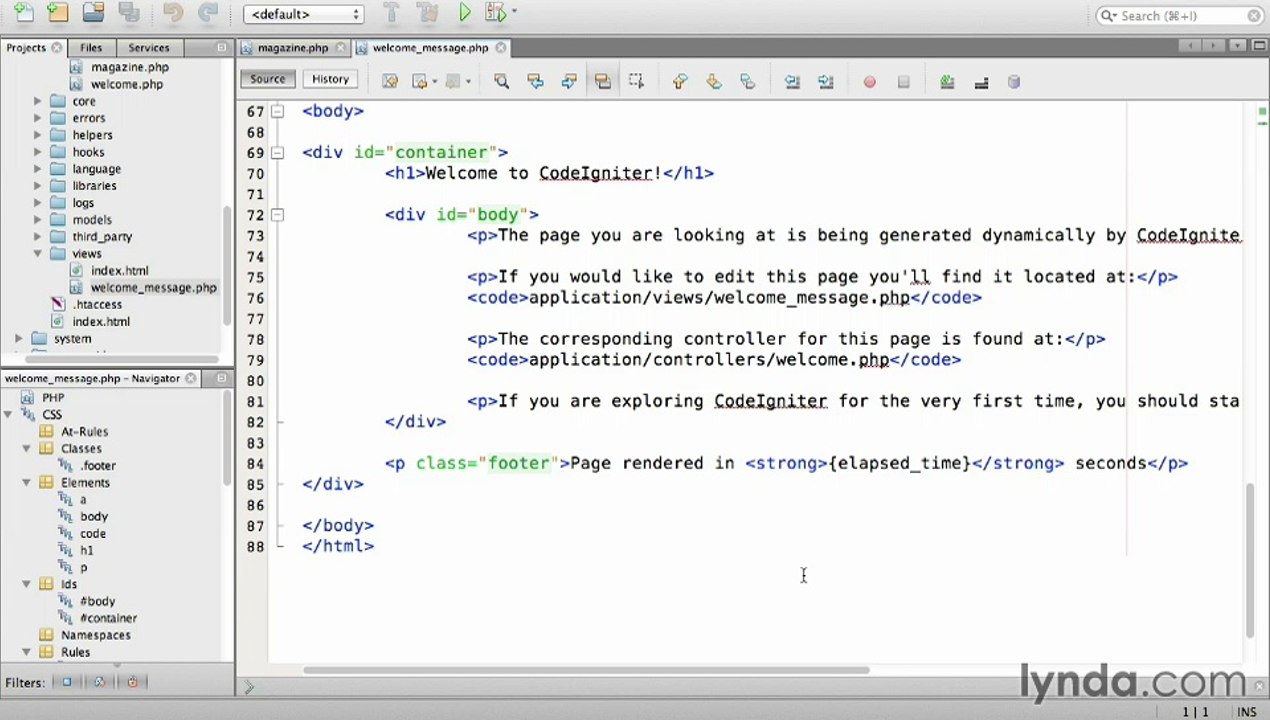Close the welcome_message.php editor tab
This screenshot has height=720, width=1270.
[x=500, y=47]
